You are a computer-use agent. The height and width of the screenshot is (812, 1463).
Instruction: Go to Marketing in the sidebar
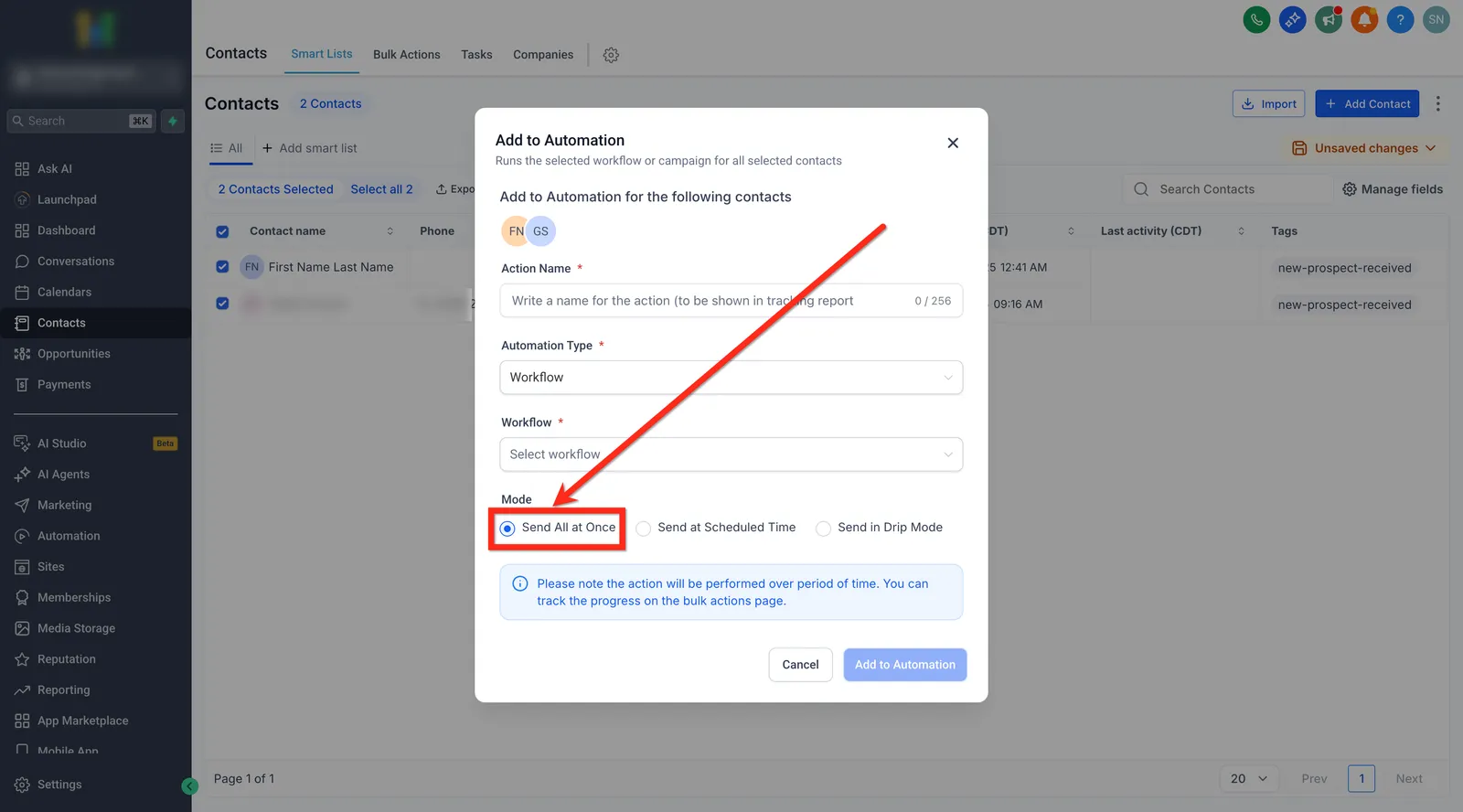click(x=64, y=505)
